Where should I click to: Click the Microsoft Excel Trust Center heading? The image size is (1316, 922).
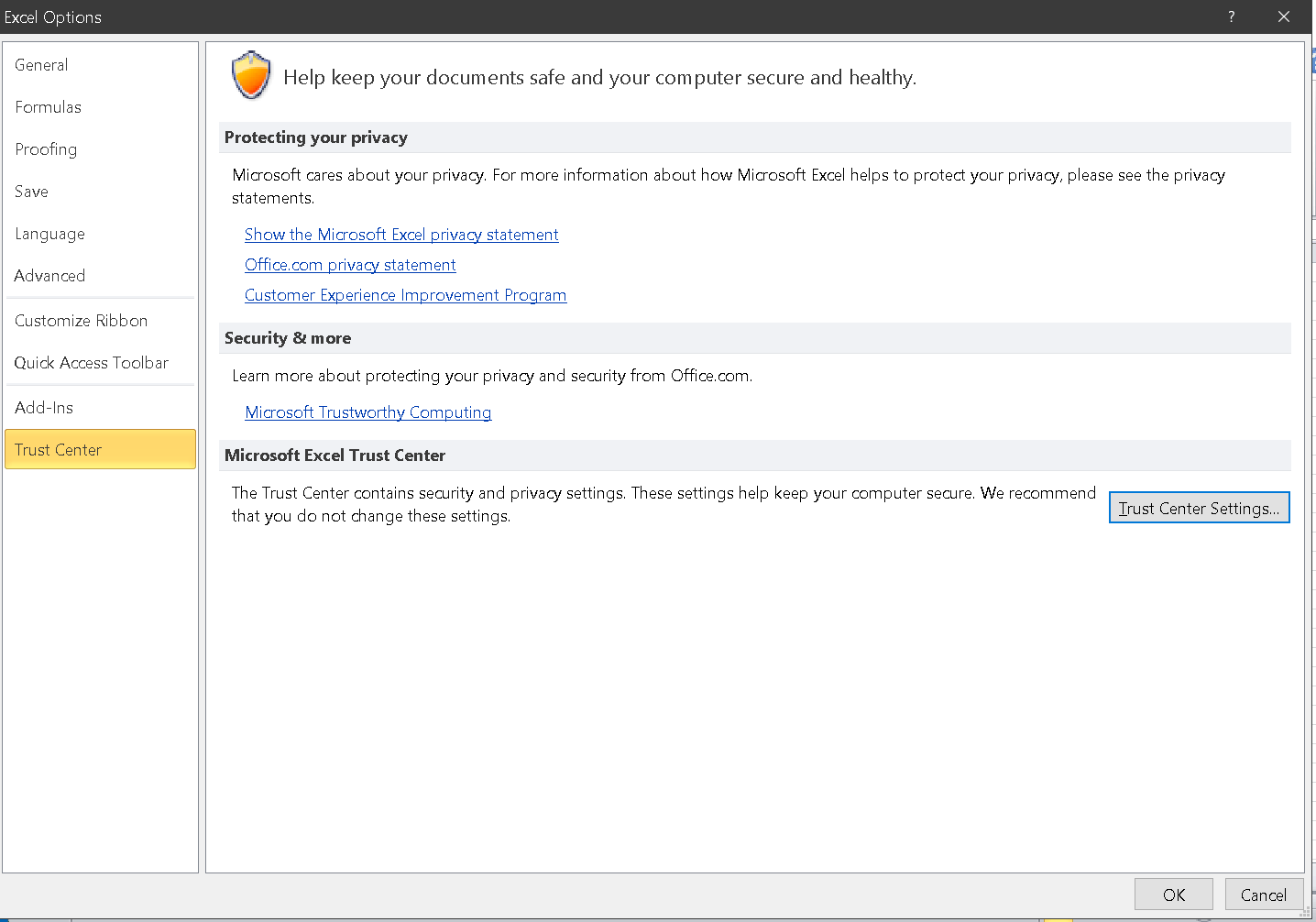tap(334, 456)
